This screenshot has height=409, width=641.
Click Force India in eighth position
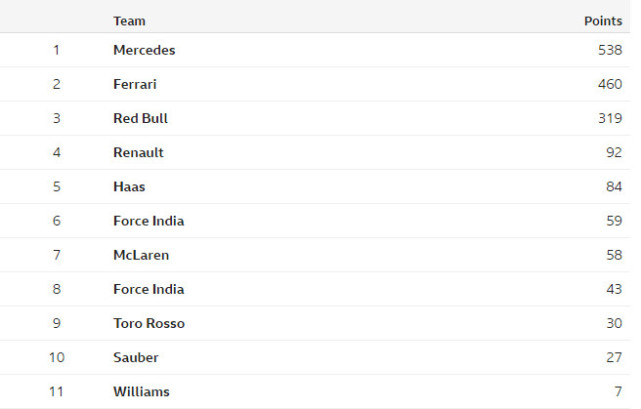(148, 289)
